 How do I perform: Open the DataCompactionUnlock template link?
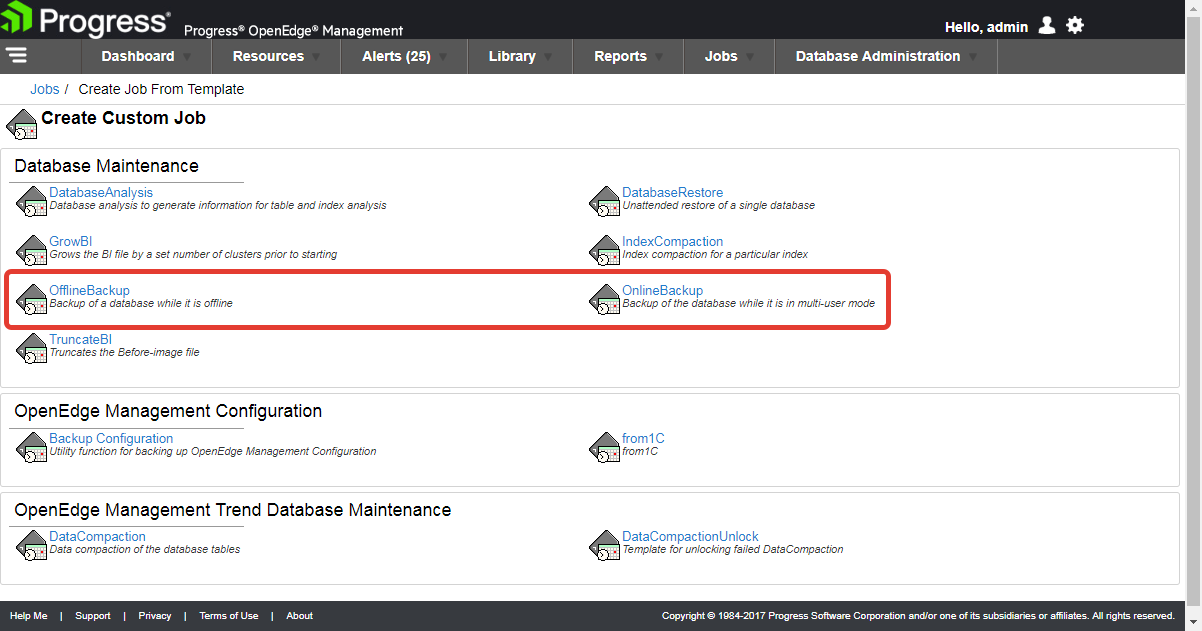point(690,536)
